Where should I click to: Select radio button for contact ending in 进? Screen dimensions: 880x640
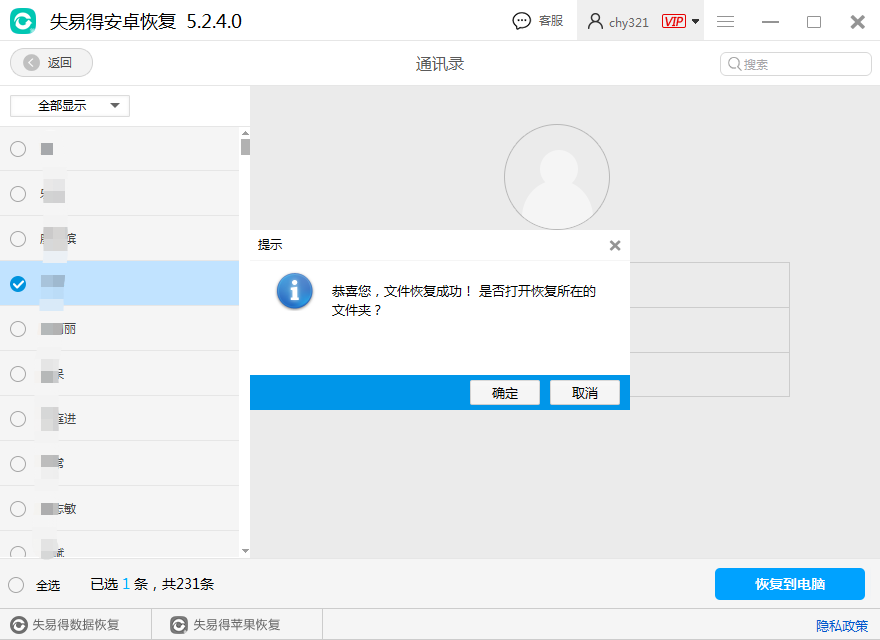[x=18, y=418]
